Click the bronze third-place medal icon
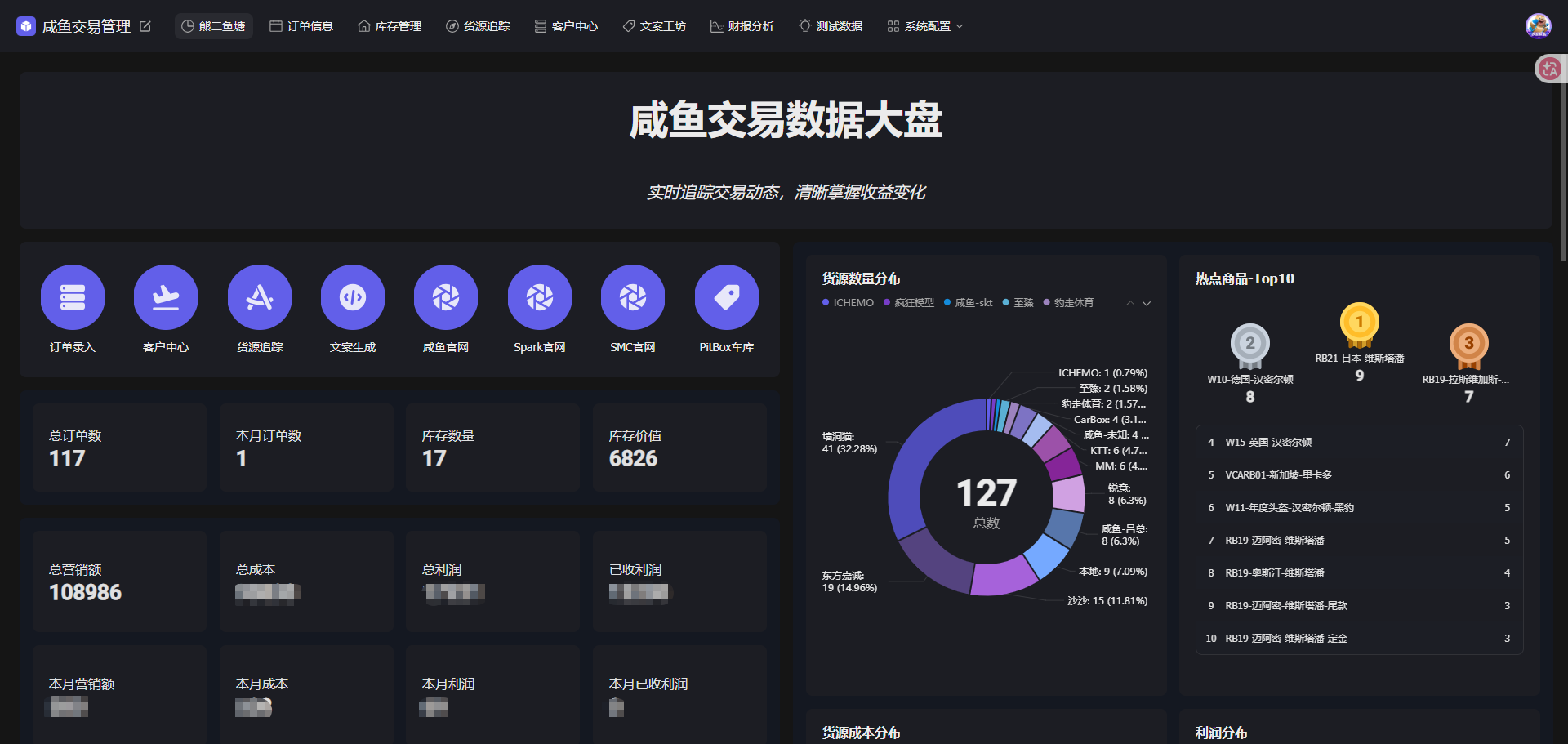This screenshot has width=1568, height=744. [1469, 345]
